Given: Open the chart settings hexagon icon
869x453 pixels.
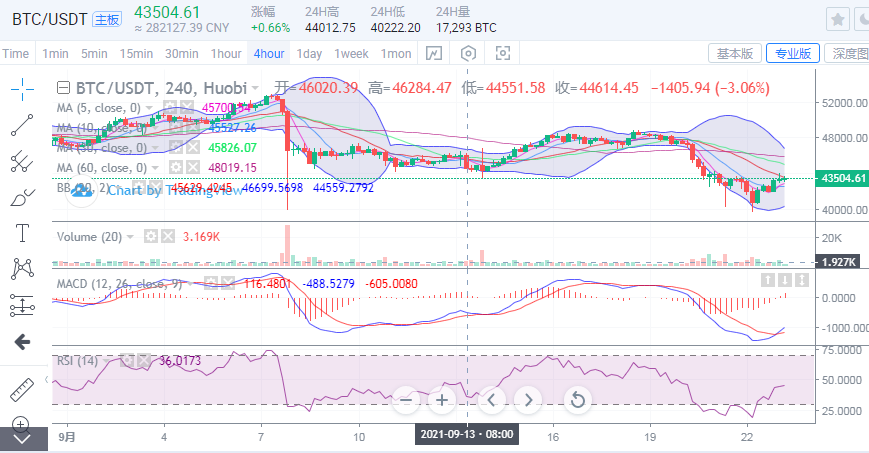Looking at the screenshot, I should pyautogui.click(x=469, y=53).
